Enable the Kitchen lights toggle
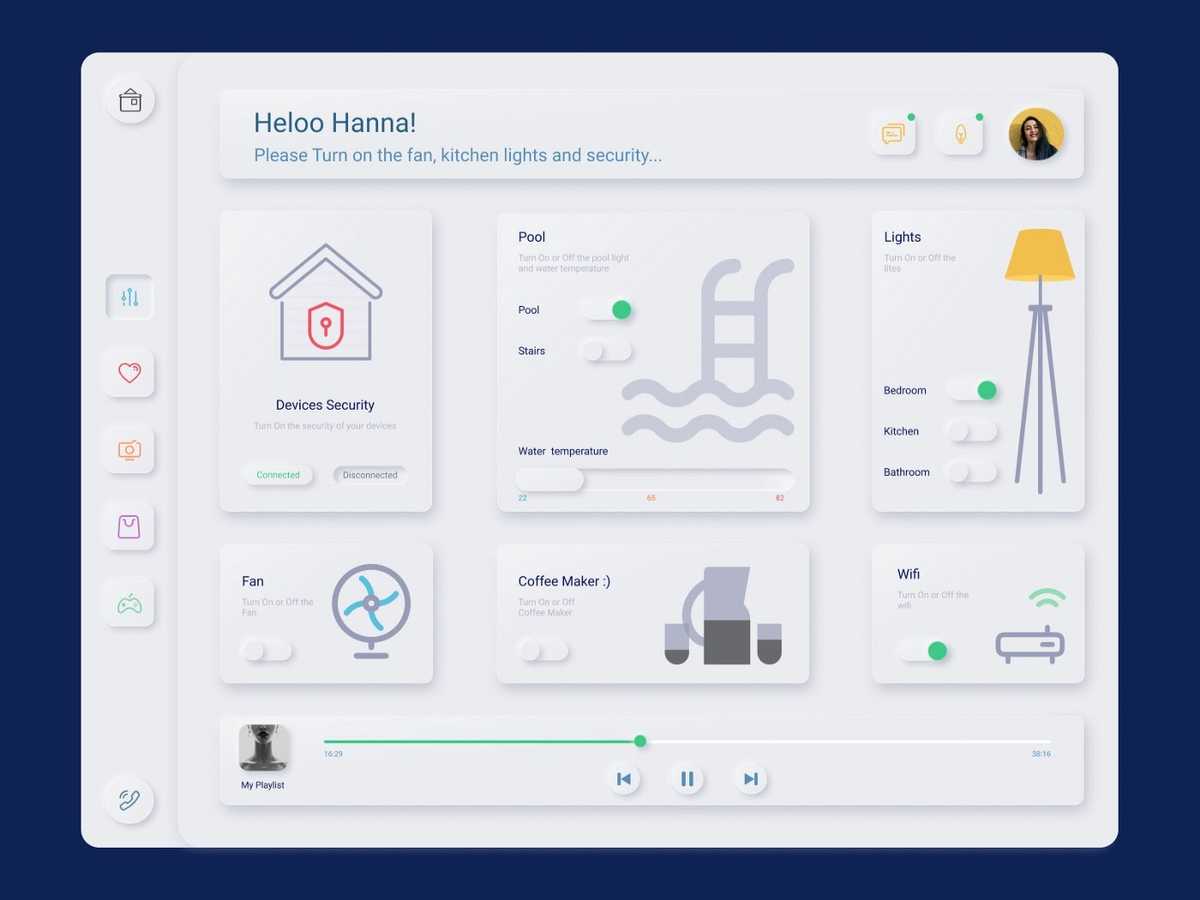Screen dimensions: 1200x900 click(x=972, y=431)
